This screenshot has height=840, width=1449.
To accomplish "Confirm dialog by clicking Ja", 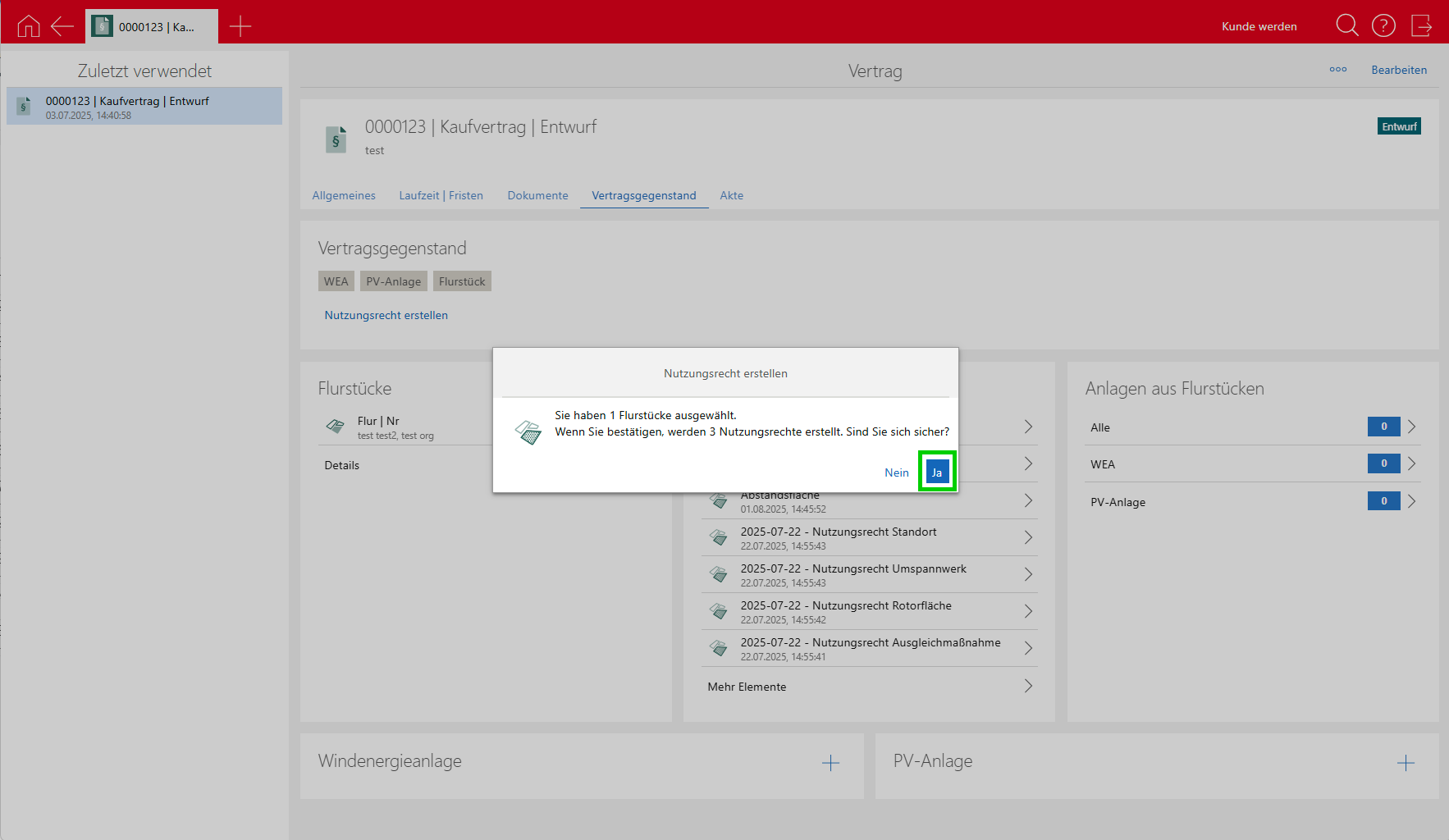I will click(937, 472).
